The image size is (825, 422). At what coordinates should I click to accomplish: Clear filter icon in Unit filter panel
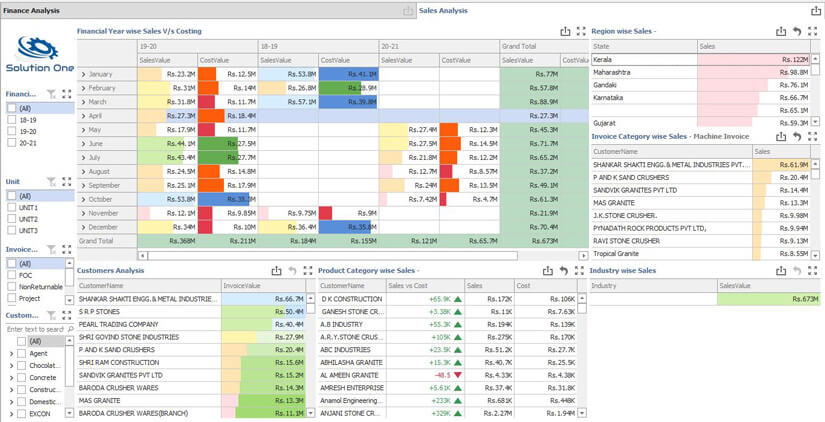tap(51, 182)
